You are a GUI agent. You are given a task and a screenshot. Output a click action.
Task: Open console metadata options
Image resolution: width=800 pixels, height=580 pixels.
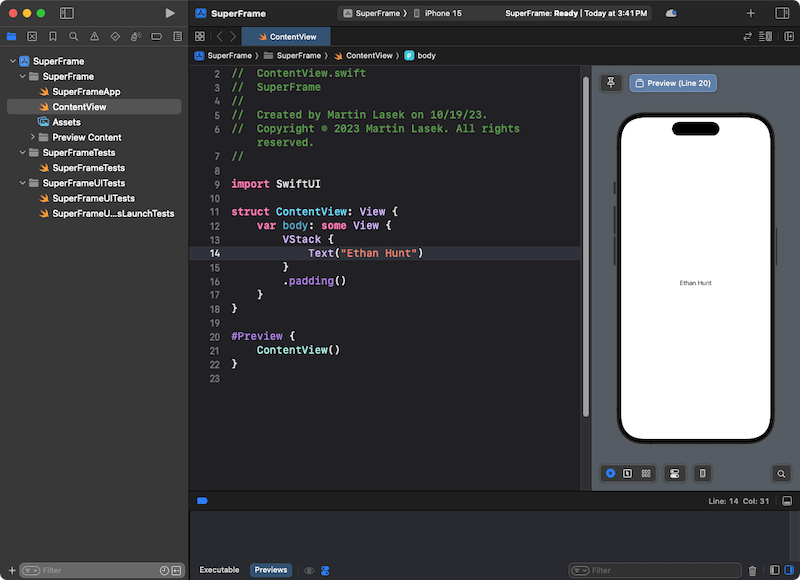tap(325, 570)
